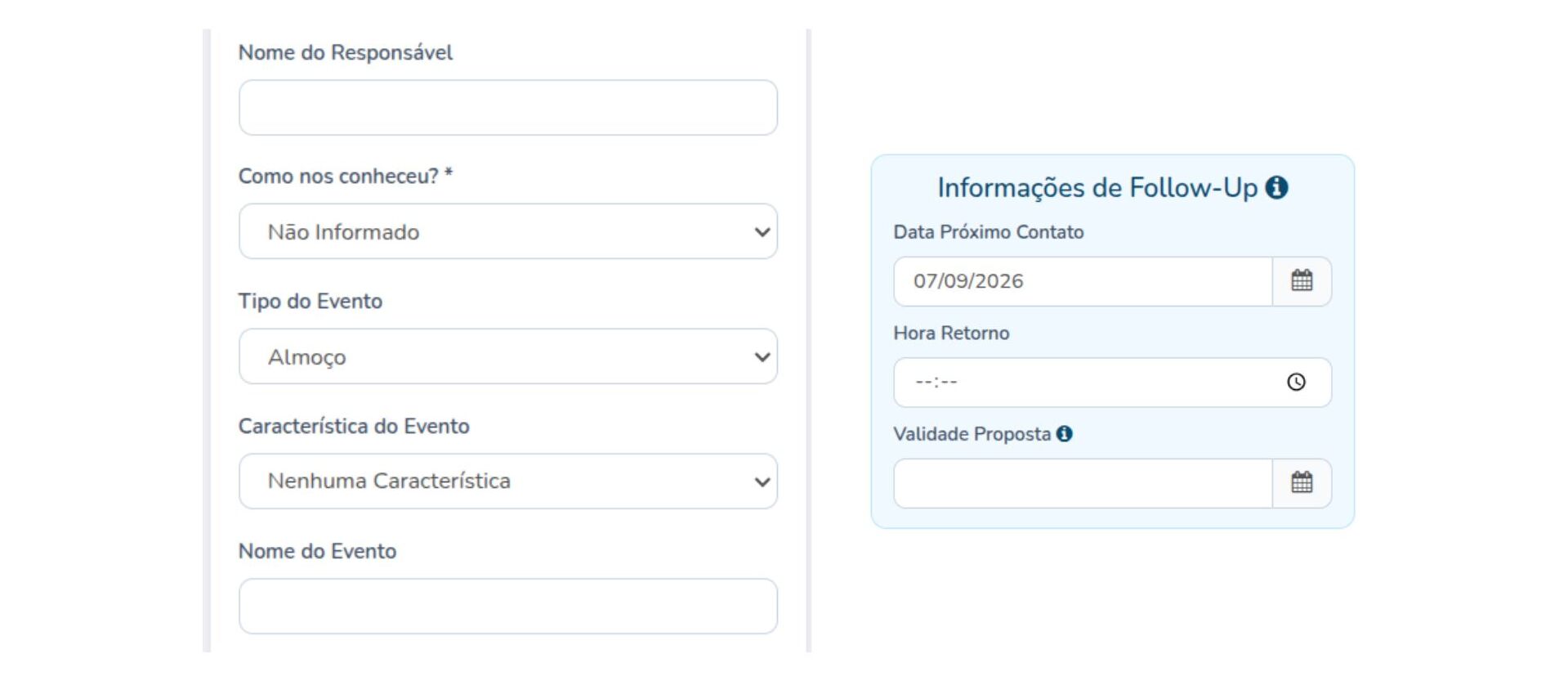Click into the Nome do Evento field
The image size is (1568, 685).
(508, 607)
